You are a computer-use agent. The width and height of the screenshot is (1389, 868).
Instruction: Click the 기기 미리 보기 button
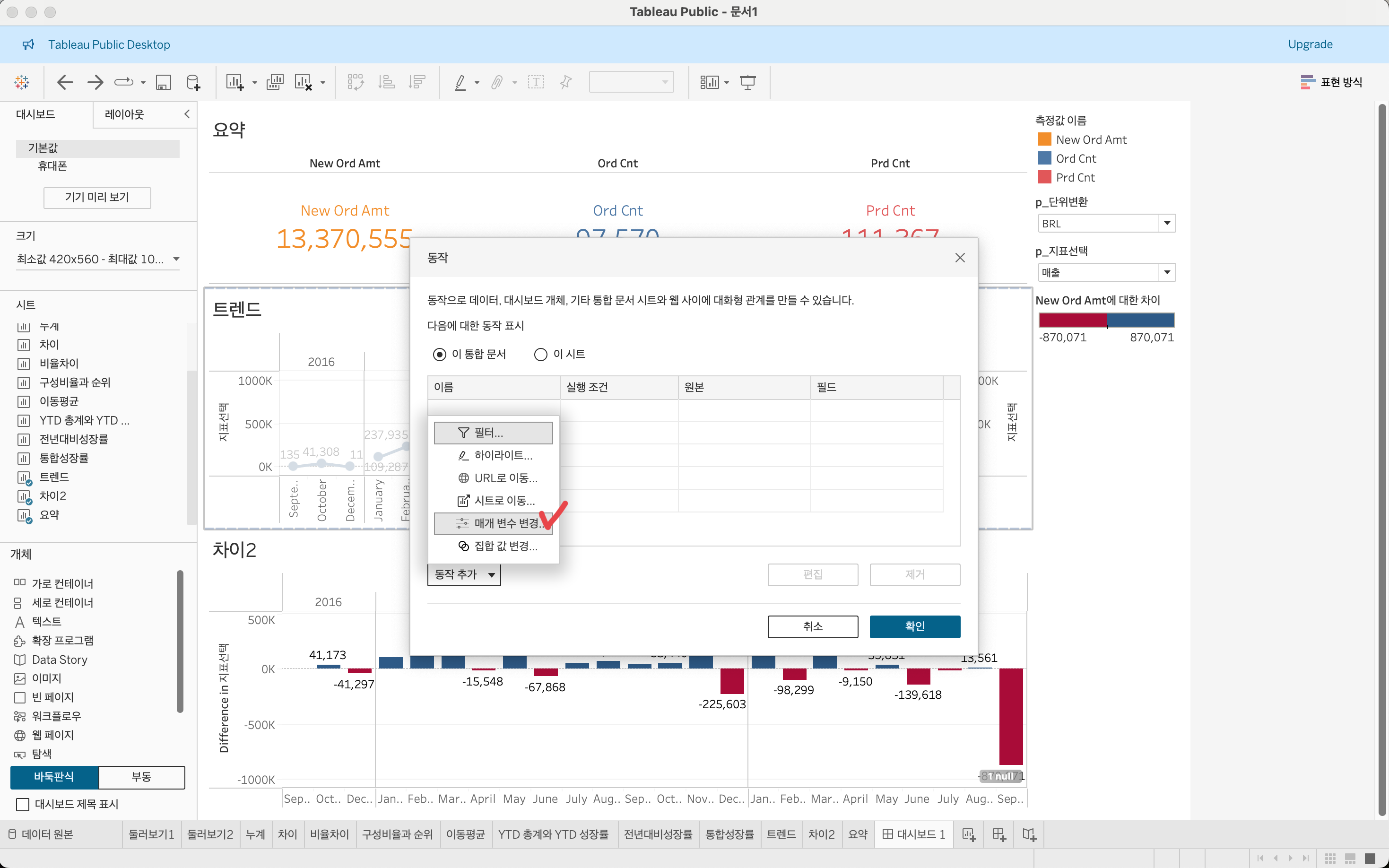[x=97, y=197]
